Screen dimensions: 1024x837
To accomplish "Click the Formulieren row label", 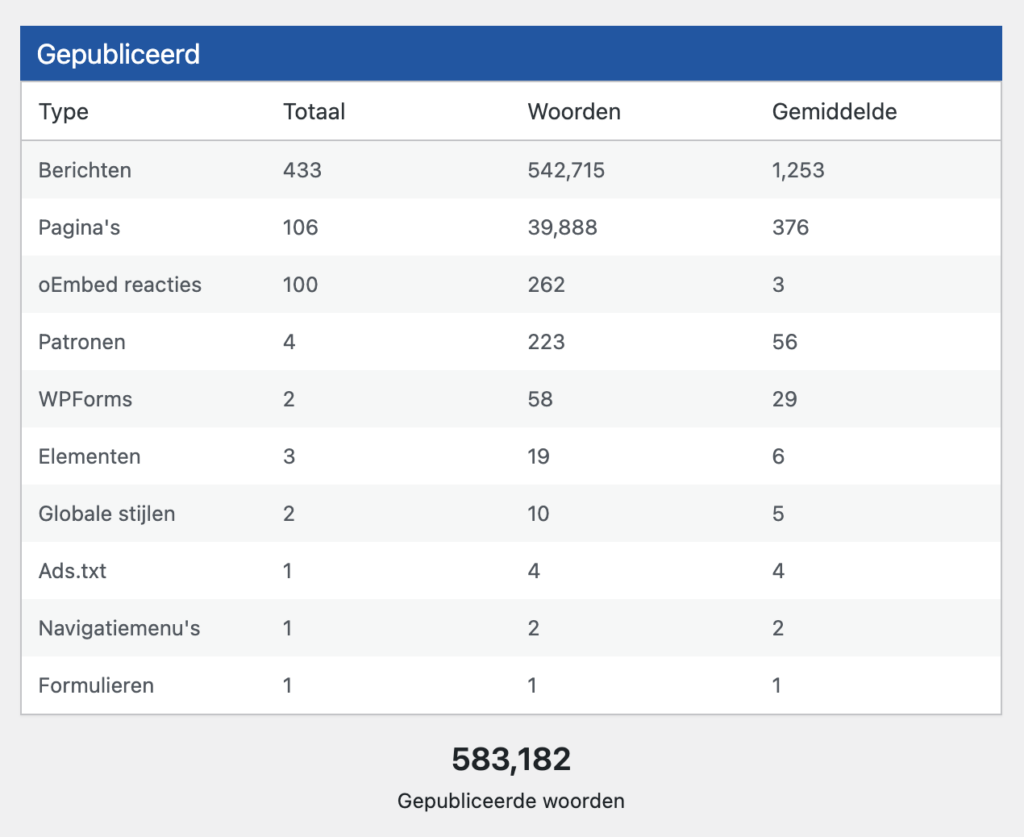I will [x=96, y=686].
